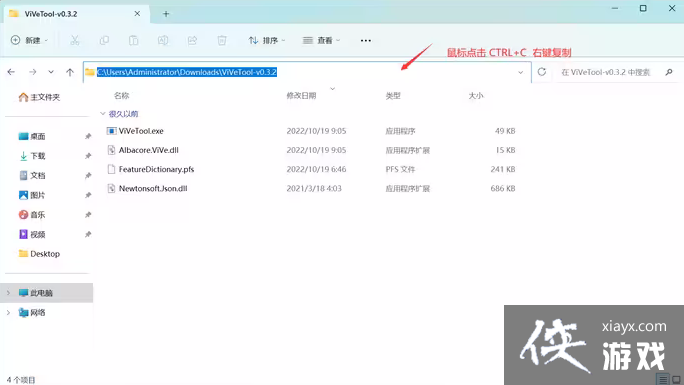Click the ViVeTool.exe application icon
The width and height of the screenshot is (684, 385).
[x=111, y=131]
